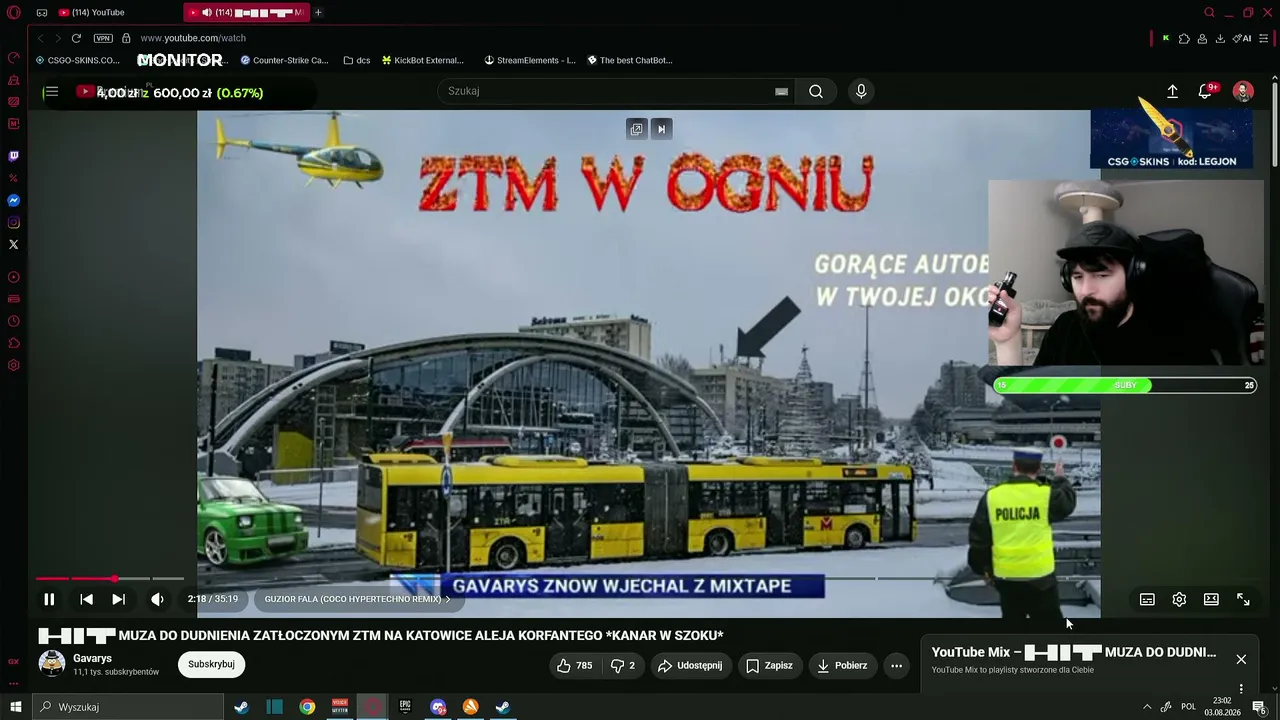Click the Windows taskbar search box
This screenshot has width=1280, height=720.
tap(128, 707)
